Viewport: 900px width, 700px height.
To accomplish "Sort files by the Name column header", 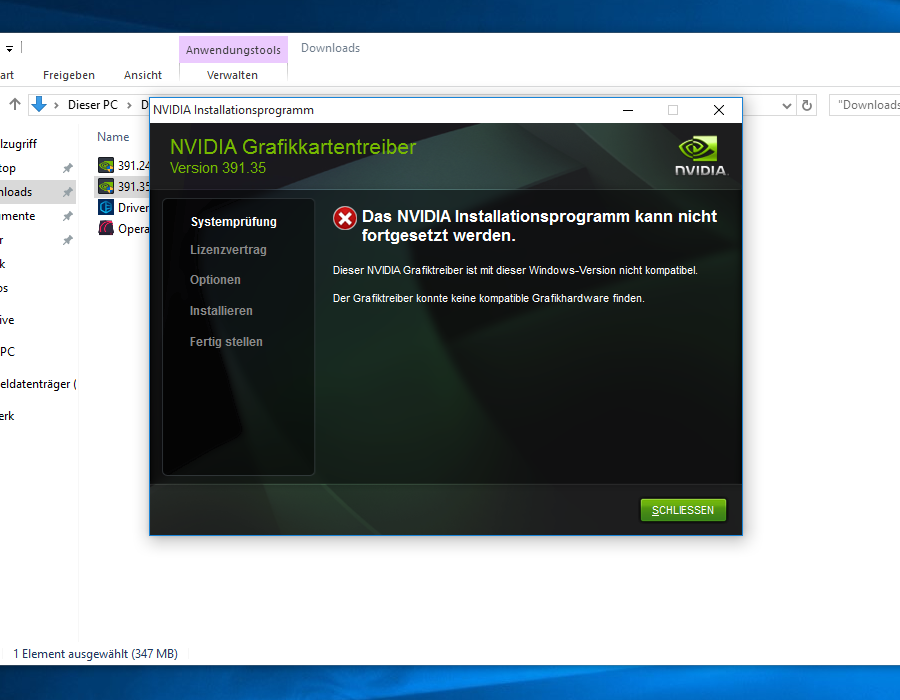I will pyautogui.click(x=113, y=137).
